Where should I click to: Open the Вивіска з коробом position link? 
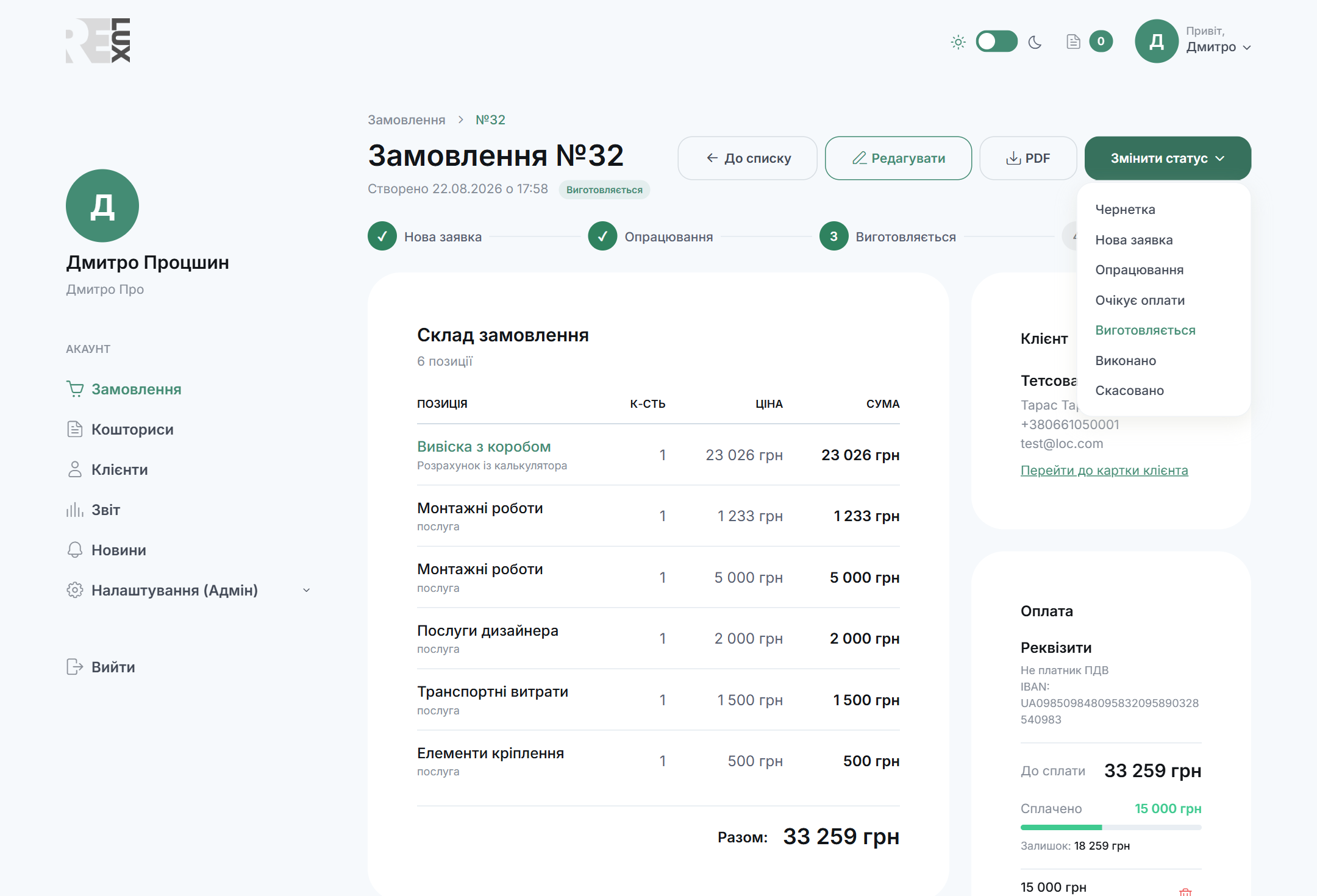pyautogui.click(x=484, y=446)
